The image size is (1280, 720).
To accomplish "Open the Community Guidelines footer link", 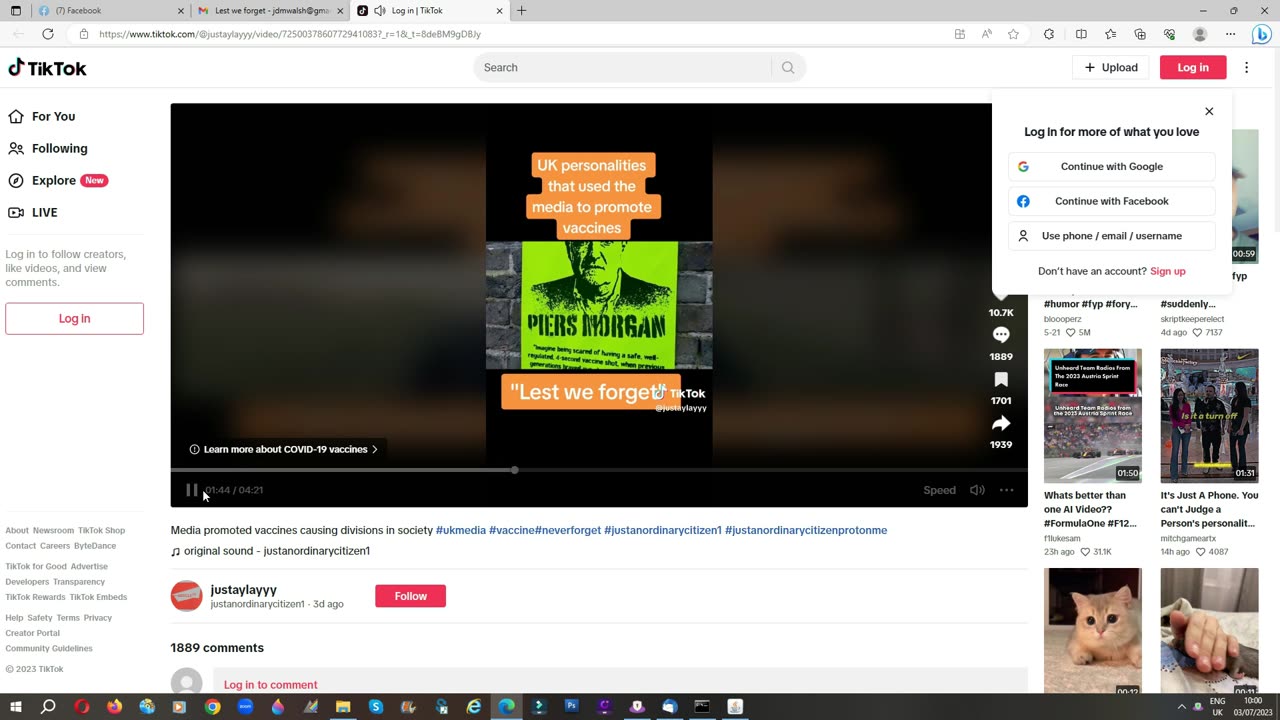I will point(49,648).
